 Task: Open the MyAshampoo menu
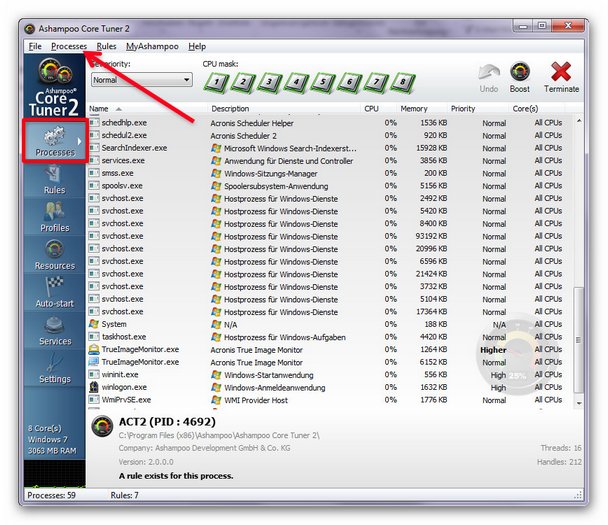coord(152,47)
